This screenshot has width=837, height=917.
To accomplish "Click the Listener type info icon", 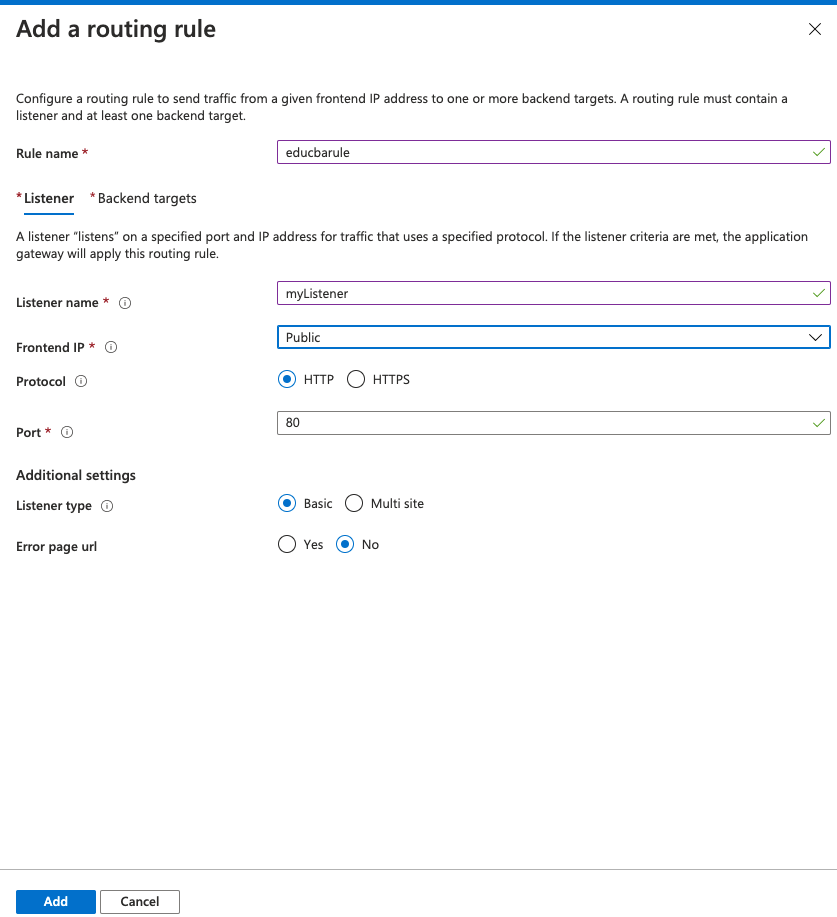I will (107, 506).
